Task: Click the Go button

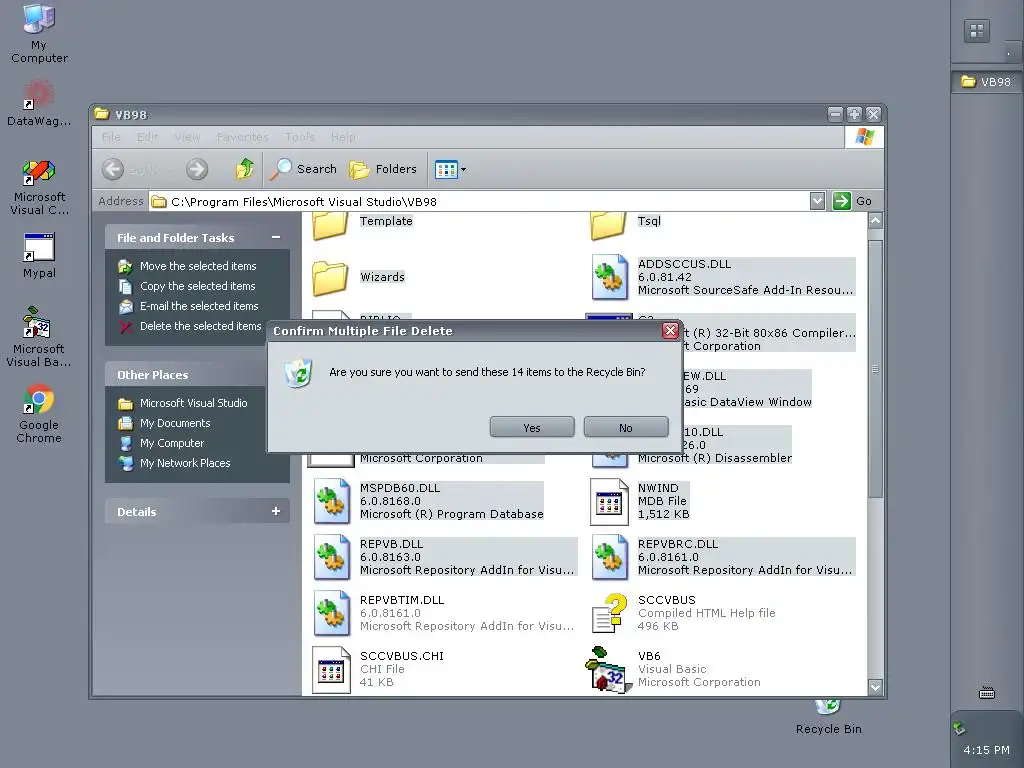Action: click(x=852, y=201)
